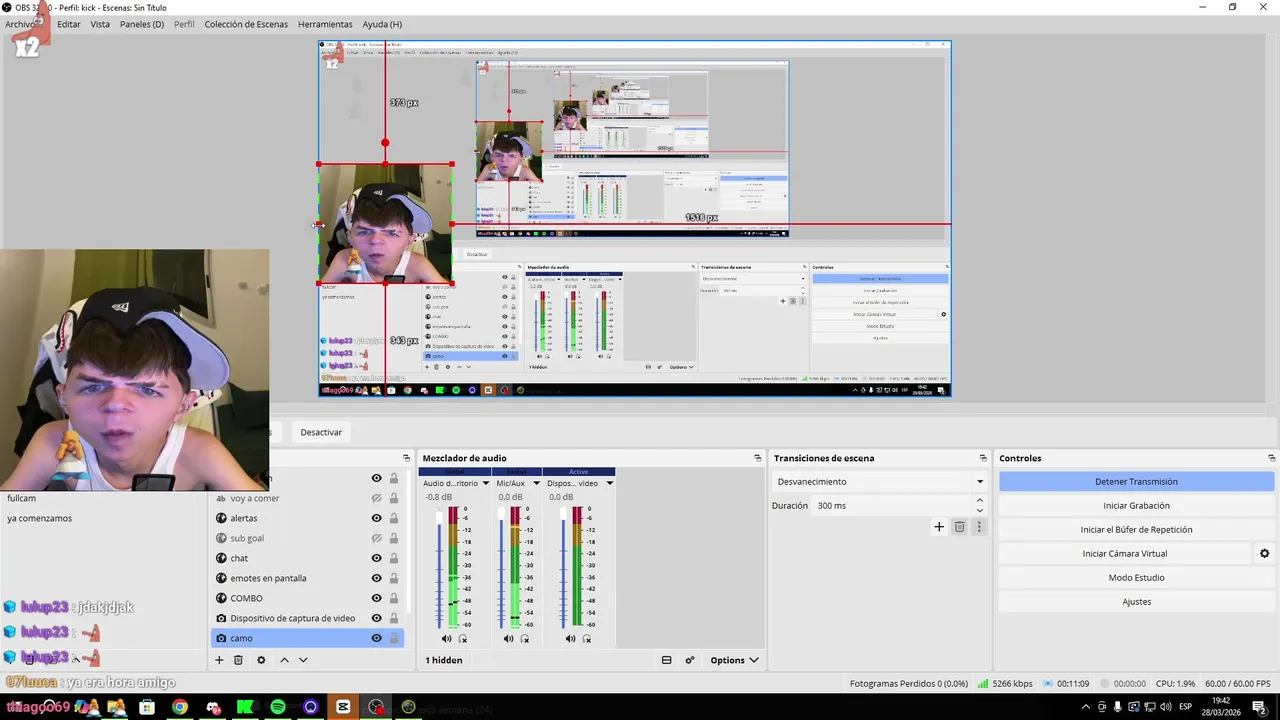Undock Mezclador de audio panel icon
Screen dimensions: 1280x720
click(x=758, y=458)
